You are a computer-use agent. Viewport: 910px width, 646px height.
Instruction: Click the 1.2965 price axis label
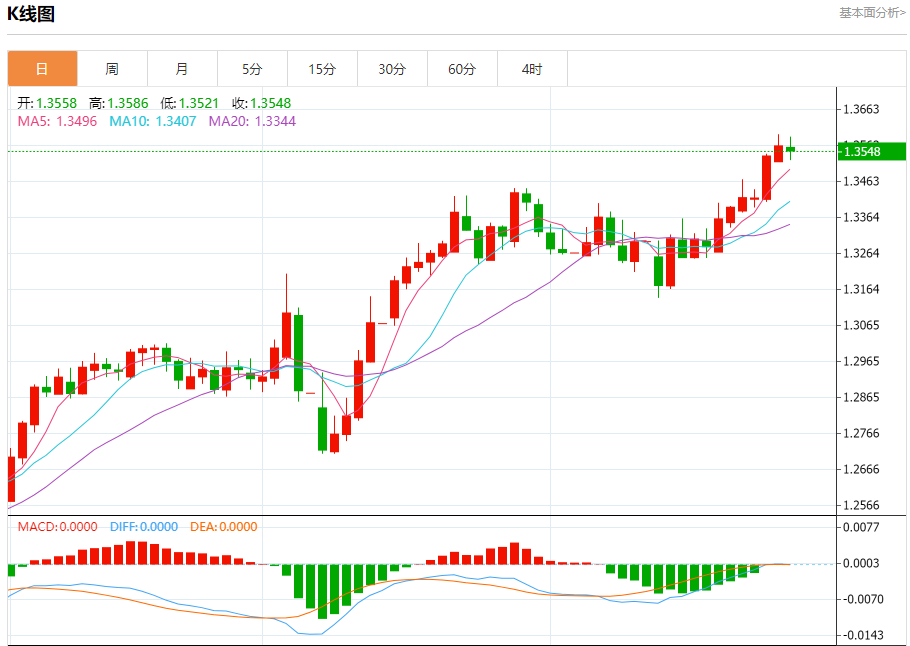862,361
